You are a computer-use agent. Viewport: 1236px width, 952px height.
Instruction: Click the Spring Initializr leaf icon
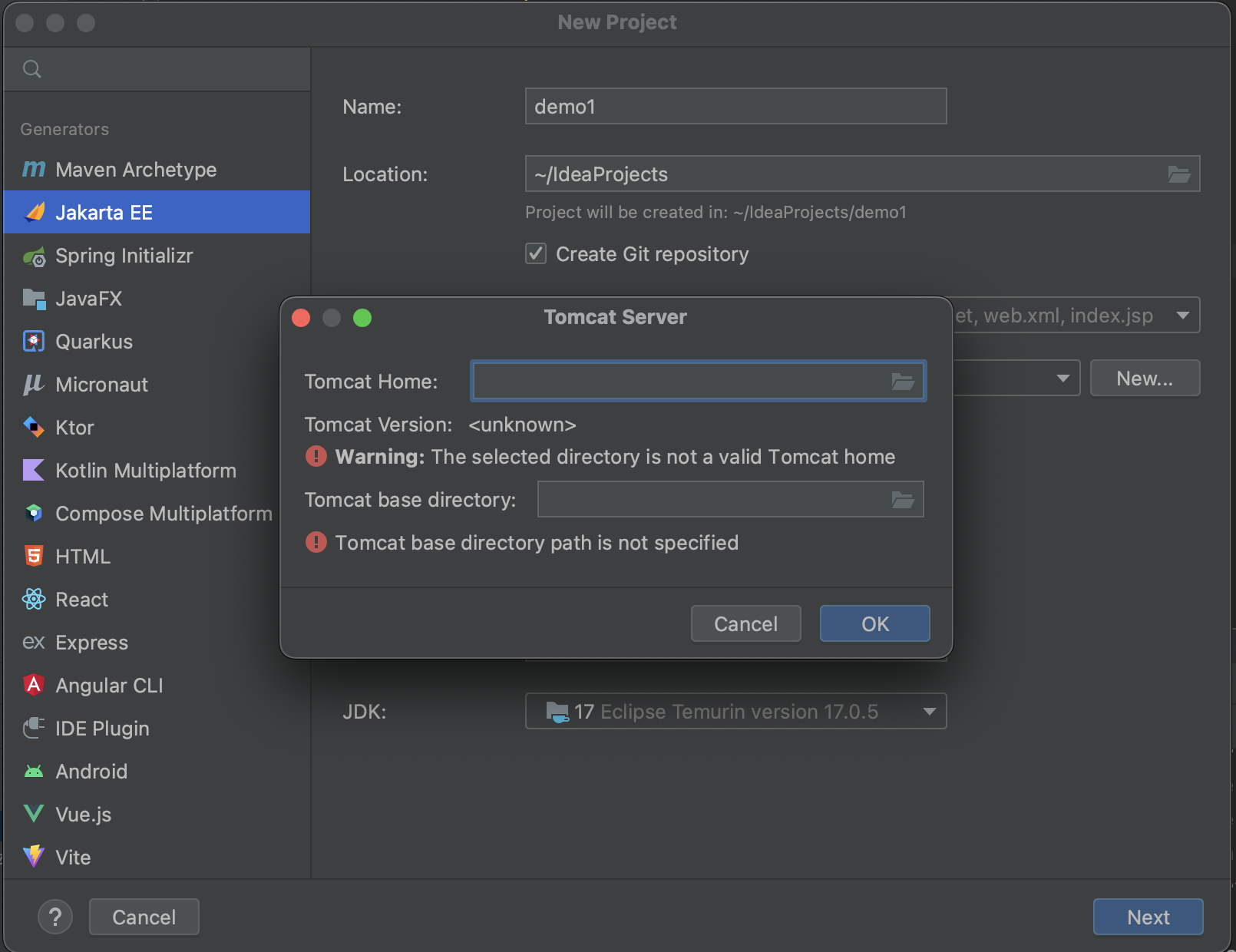coord(35,256)
